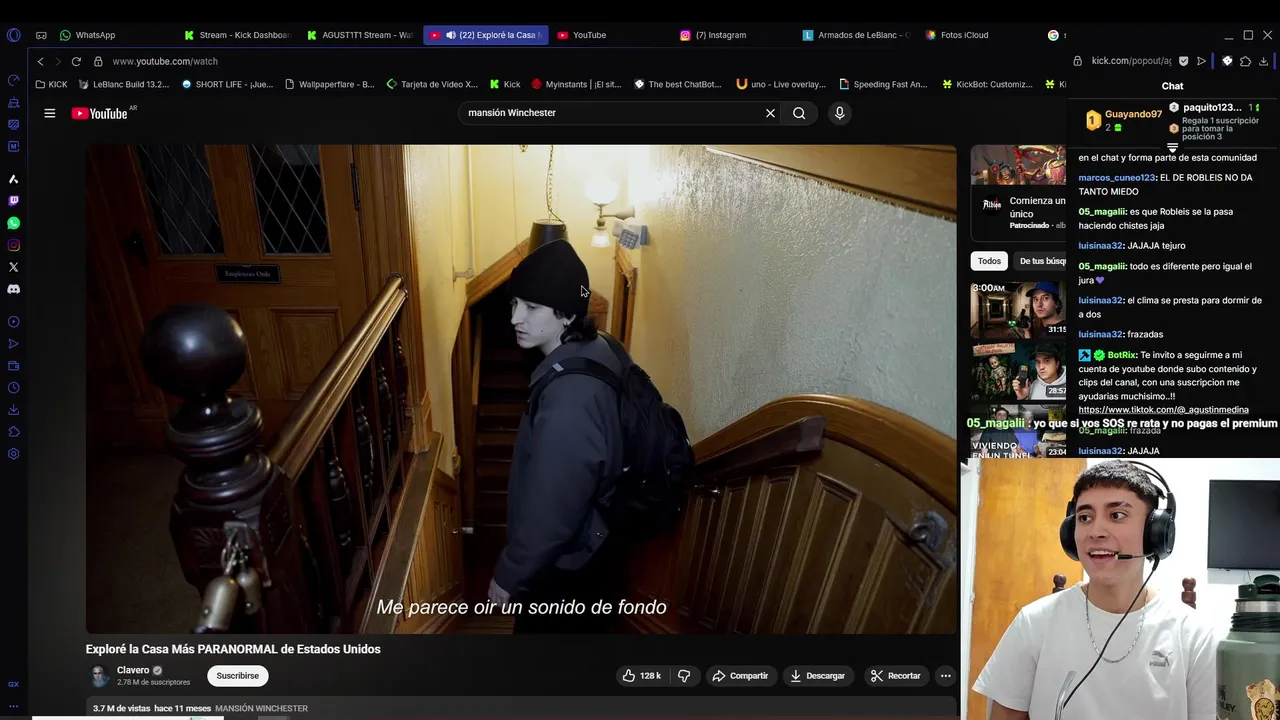Open downloads icon in Opera sidebar
The height and width of the screenshot is (720, 1280).
point(13,410)
